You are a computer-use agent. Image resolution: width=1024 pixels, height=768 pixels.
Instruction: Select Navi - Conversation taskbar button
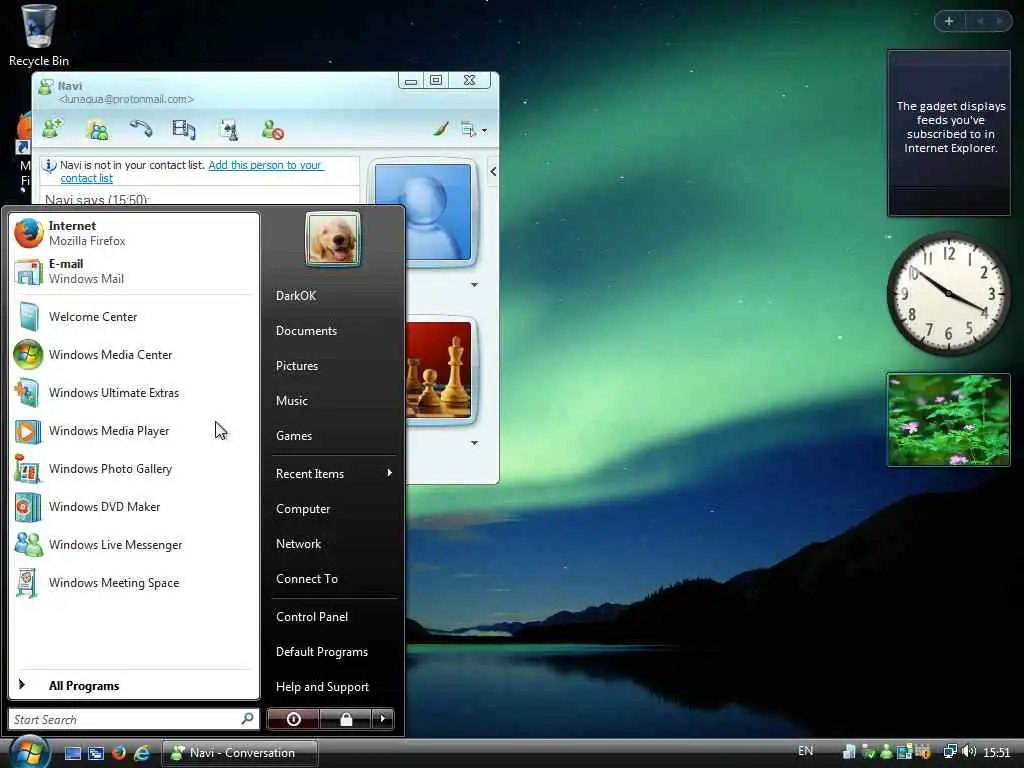pyautogui.click(x=240, y=753)
